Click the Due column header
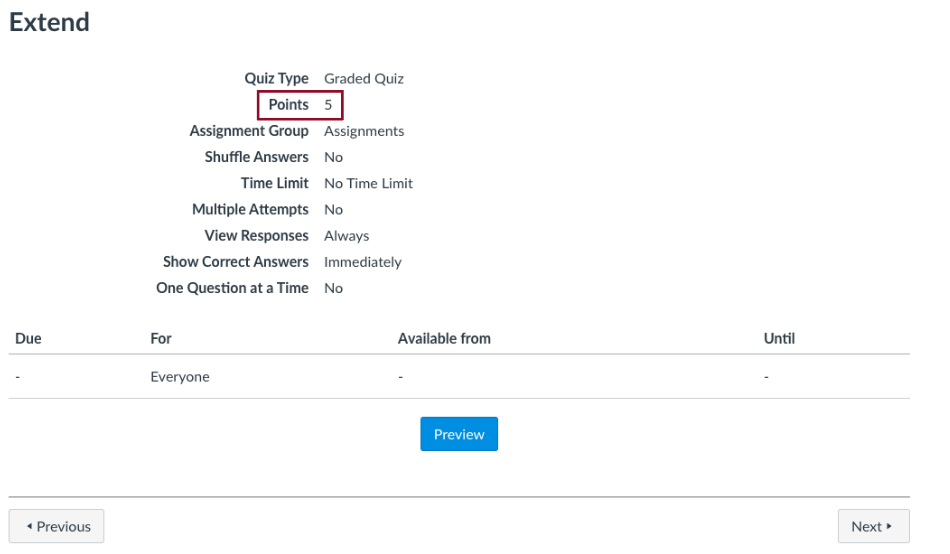950x554 pixels. [28, 338]
